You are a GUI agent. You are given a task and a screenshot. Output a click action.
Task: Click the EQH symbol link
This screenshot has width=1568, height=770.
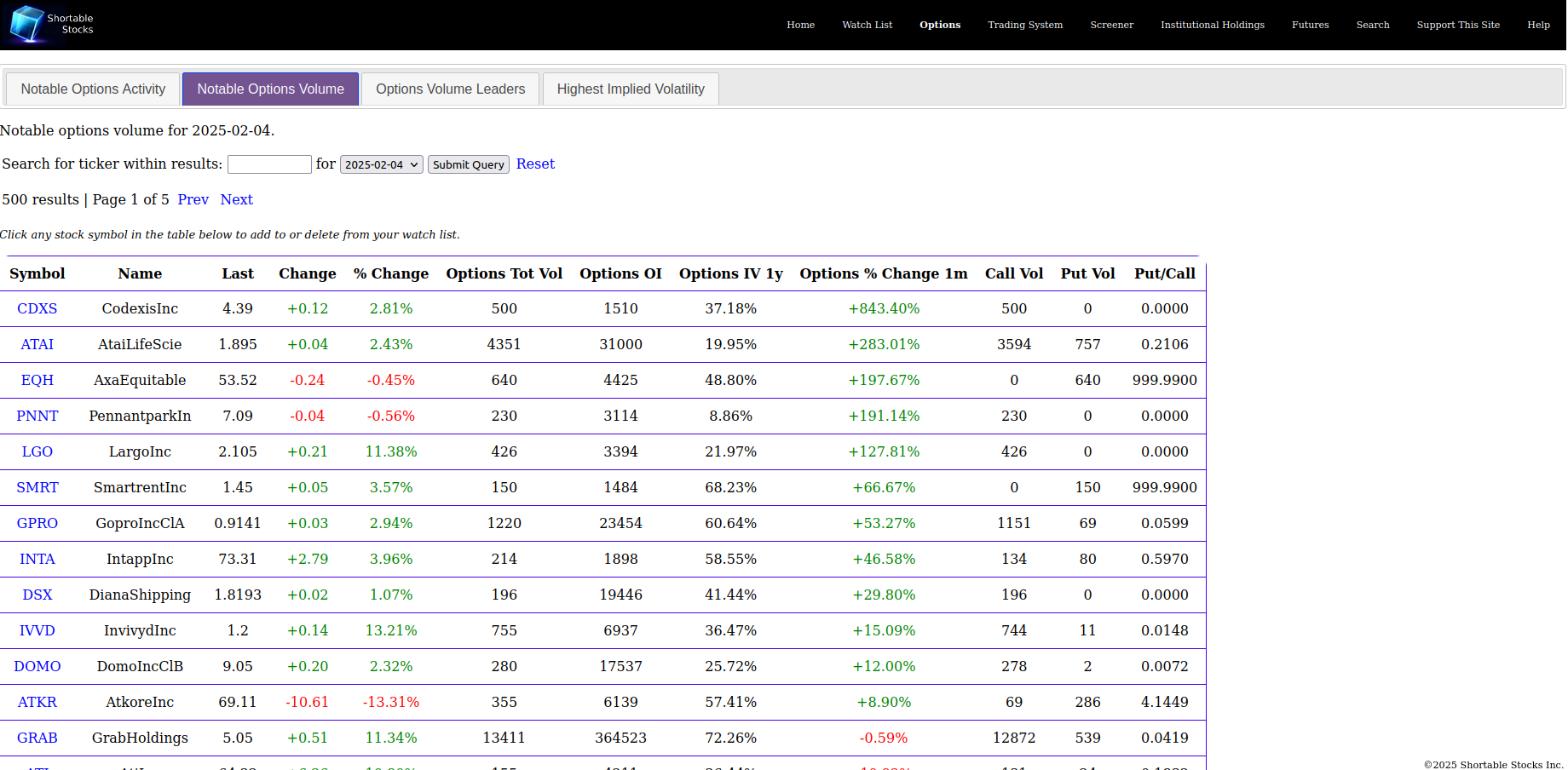pyautogui.click(x=37, y=380)
